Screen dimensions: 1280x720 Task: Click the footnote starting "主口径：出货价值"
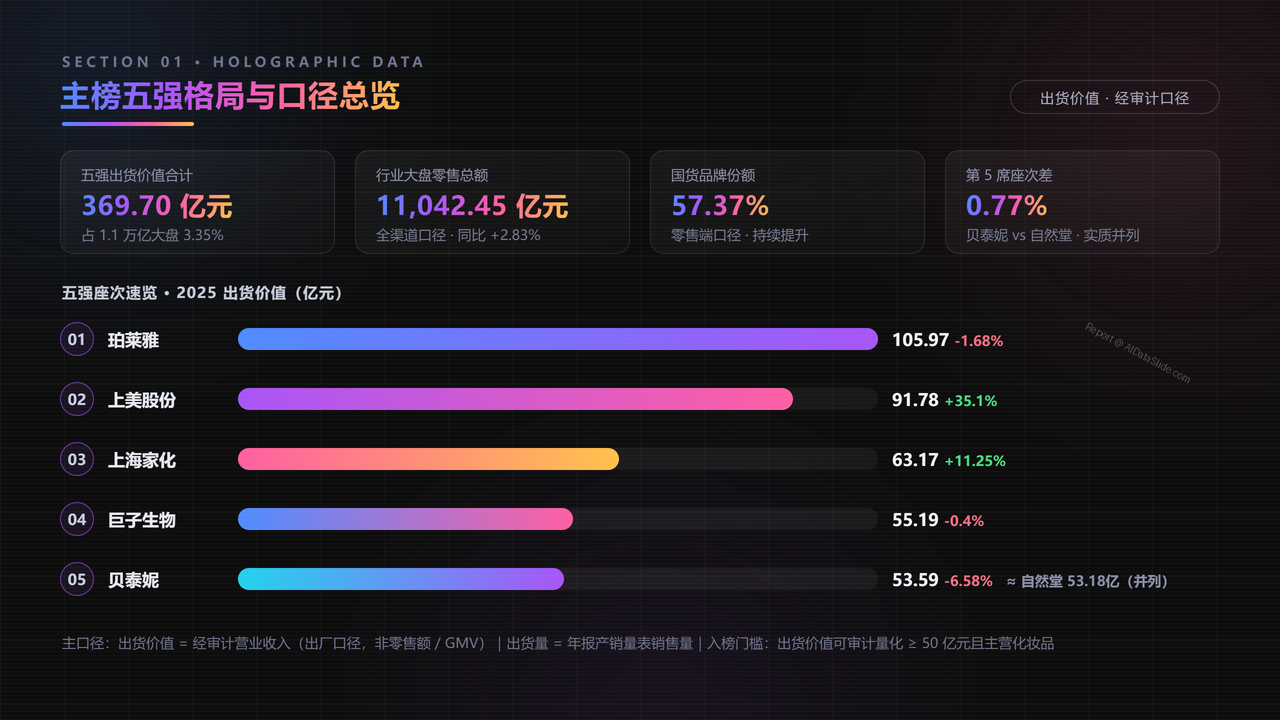click(x=275, y=643)
